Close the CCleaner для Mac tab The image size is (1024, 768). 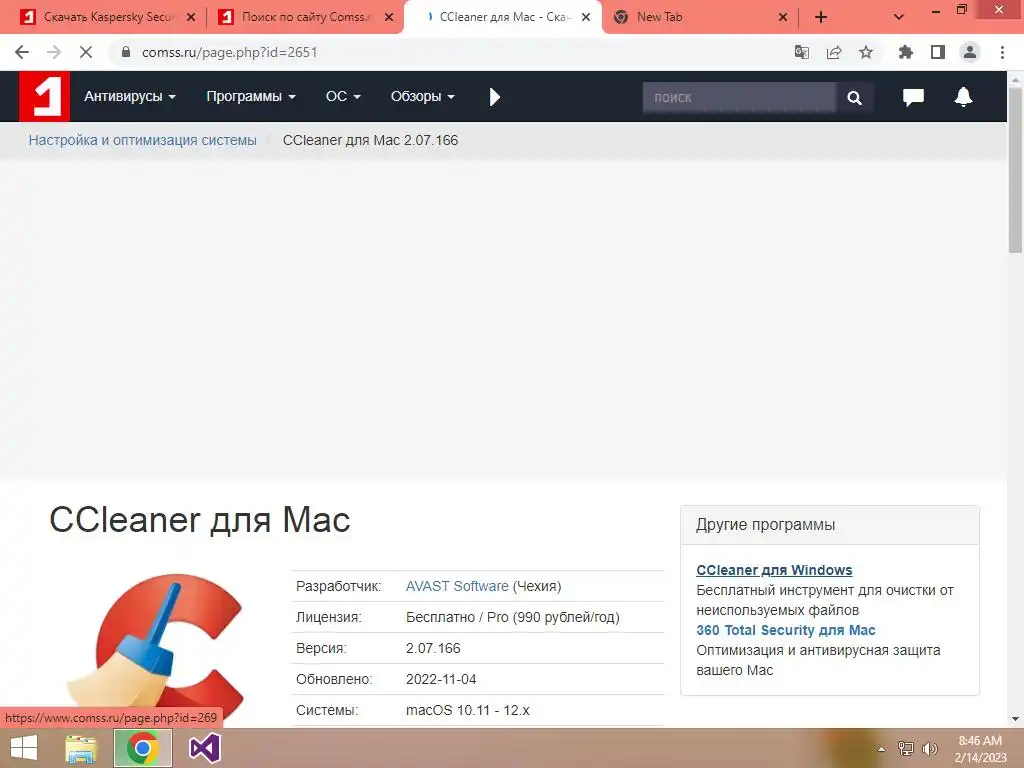[x=586, y=17]
